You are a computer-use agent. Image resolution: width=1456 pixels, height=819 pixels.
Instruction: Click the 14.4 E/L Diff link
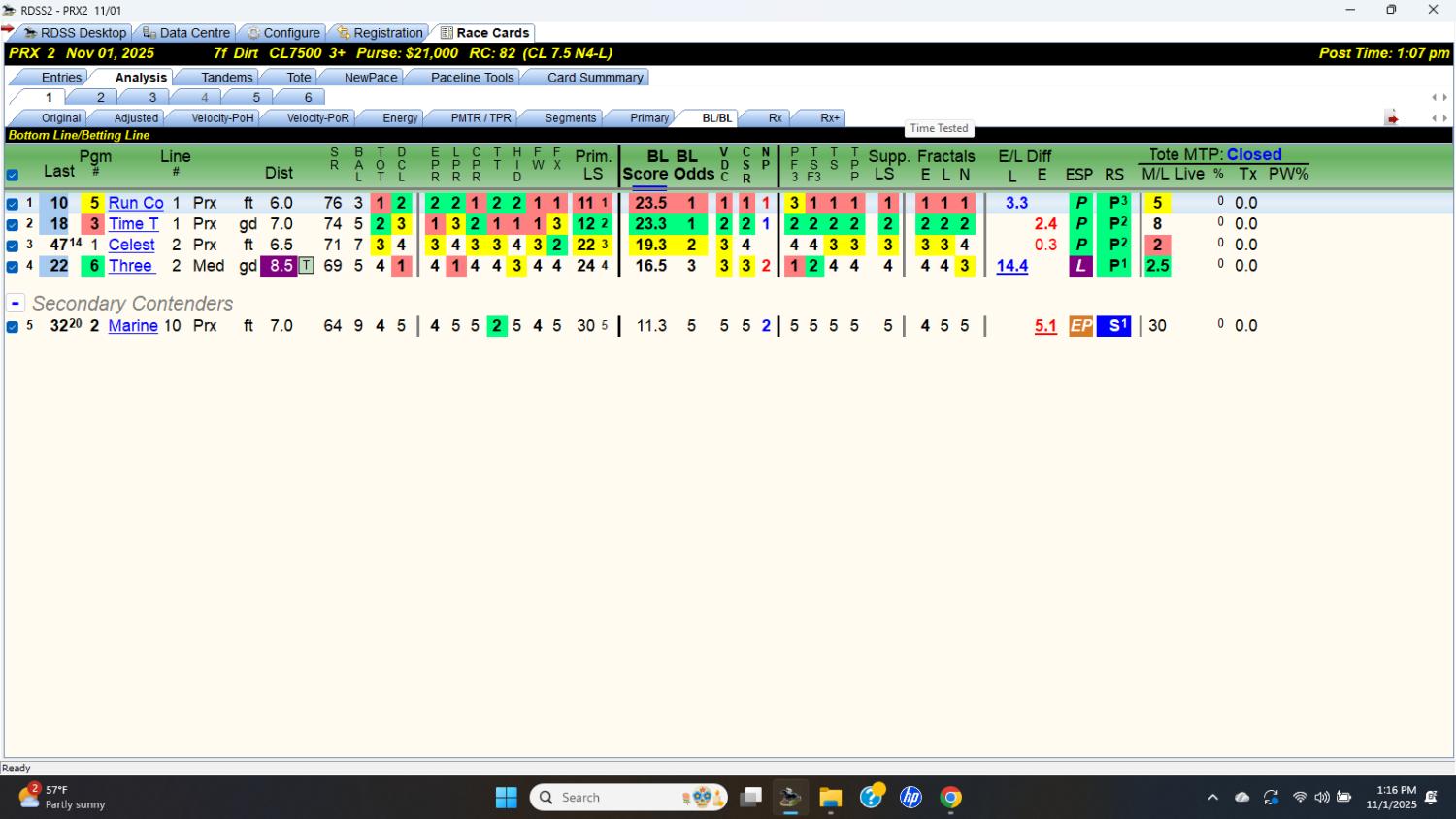tap(1011, 266)
